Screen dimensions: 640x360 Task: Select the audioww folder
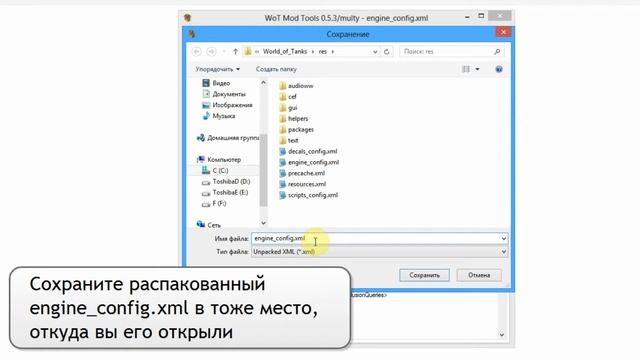click(296, 86)
